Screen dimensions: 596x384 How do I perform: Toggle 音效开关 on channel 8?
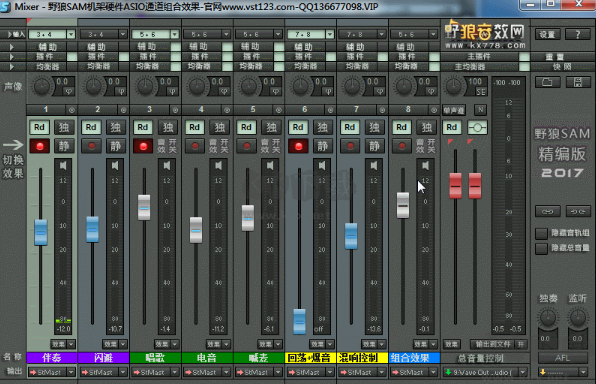tap(426, 146)
